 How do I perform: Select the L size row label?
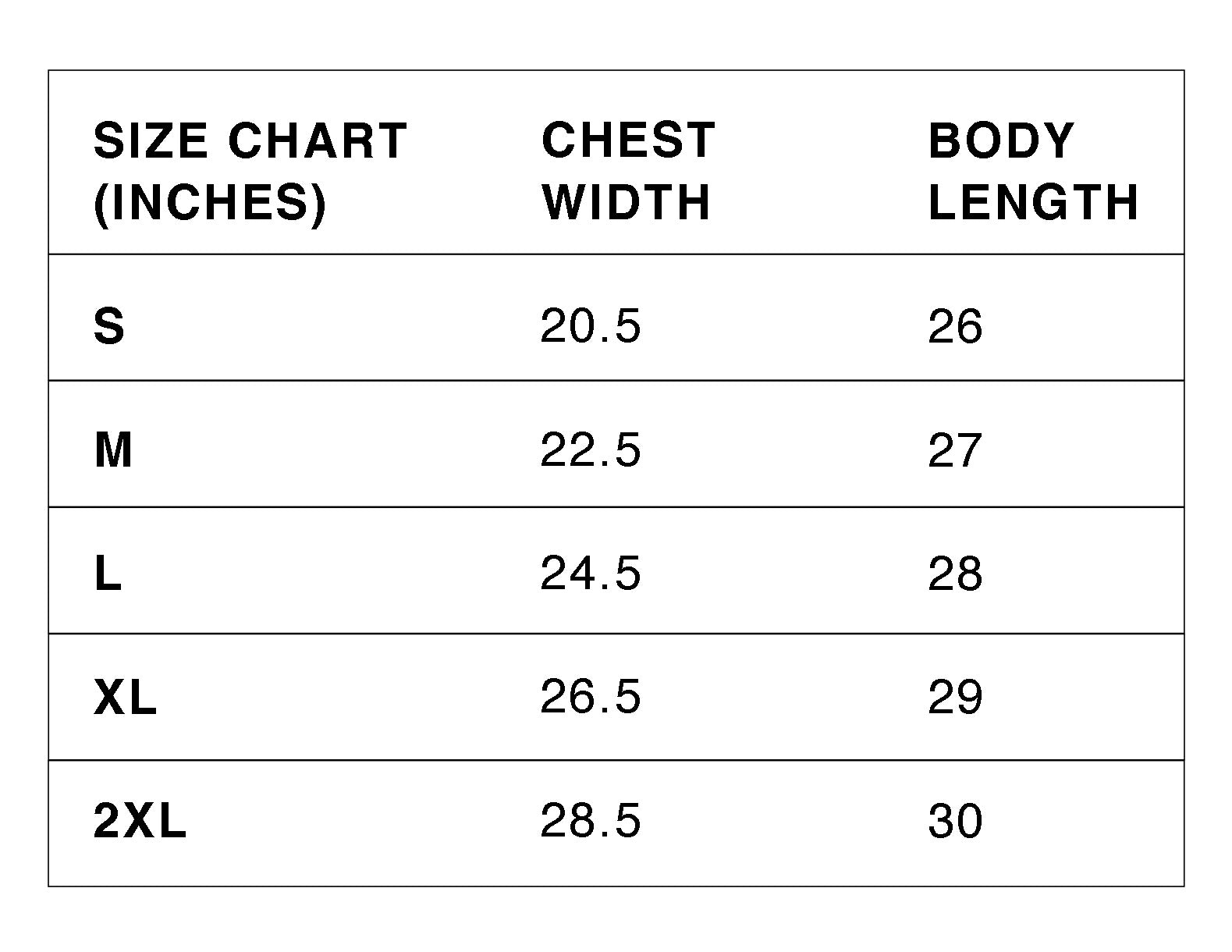(108, 574)
